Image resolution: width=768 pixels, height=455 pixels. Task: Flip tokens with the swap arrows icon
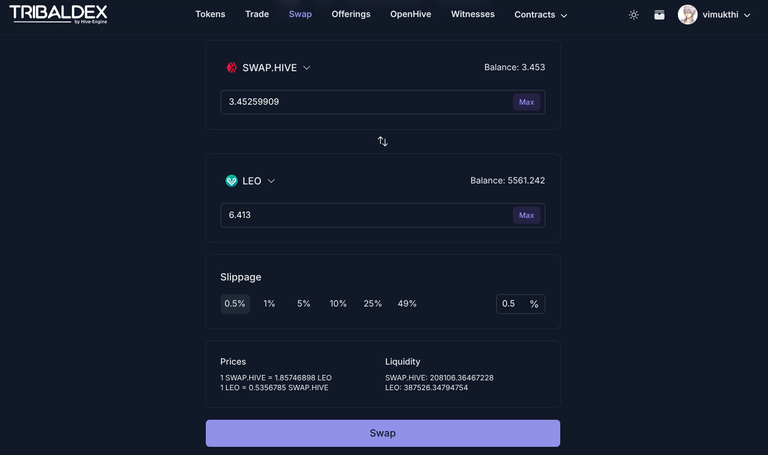point(383,142)
